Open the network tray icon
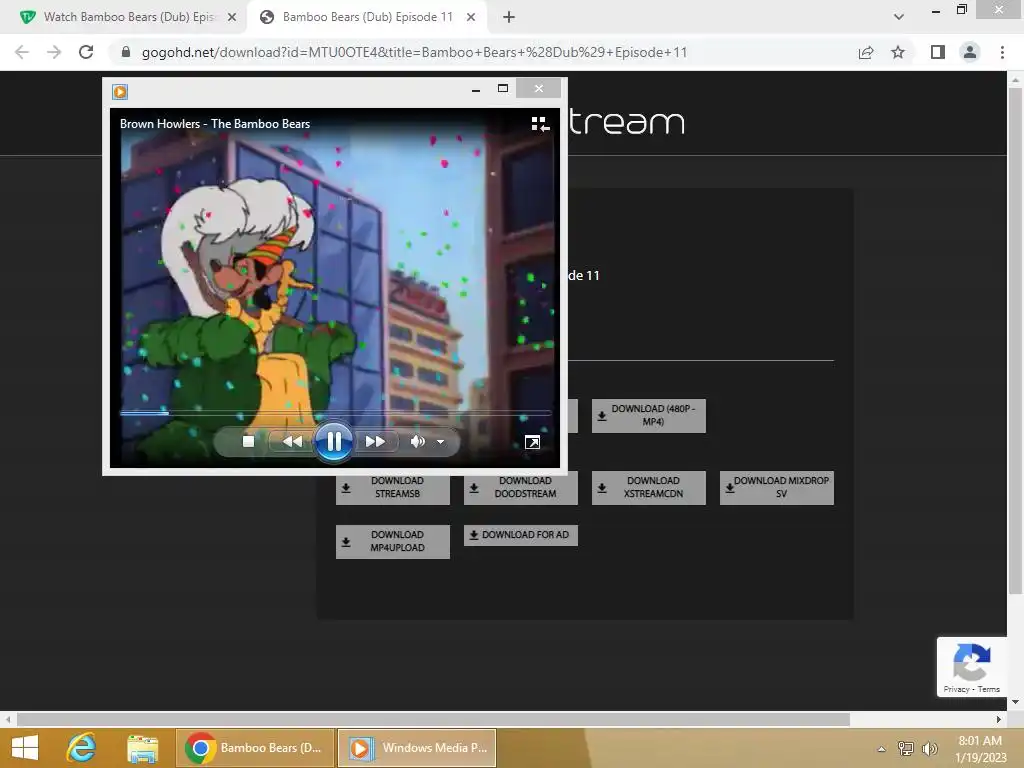The height and width of the screenshot is (768, 1024). point(906,748)
